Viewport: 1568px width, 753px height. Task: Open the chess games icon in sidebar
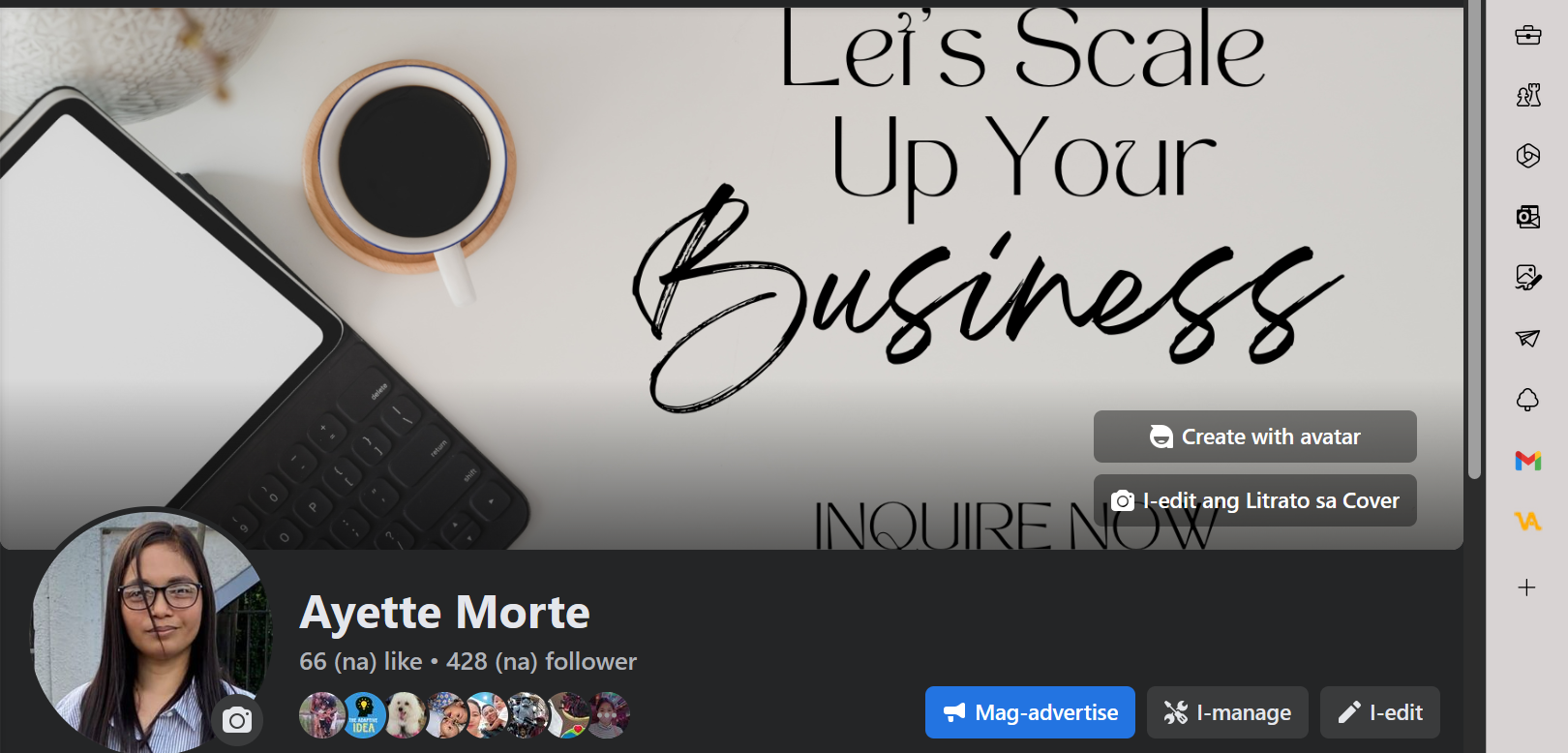[1528, 95]
